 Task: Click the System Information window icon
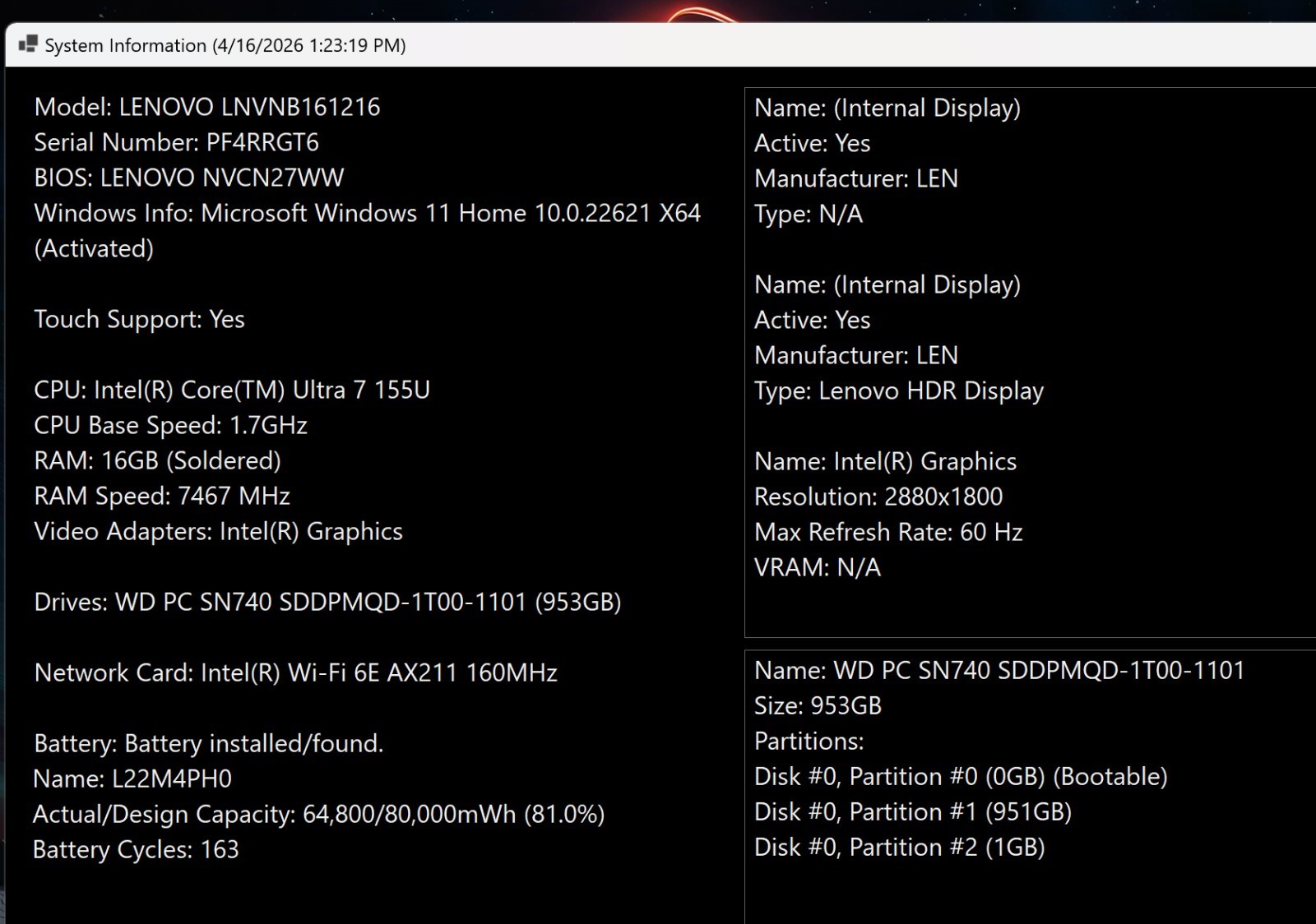click(28, 44)
